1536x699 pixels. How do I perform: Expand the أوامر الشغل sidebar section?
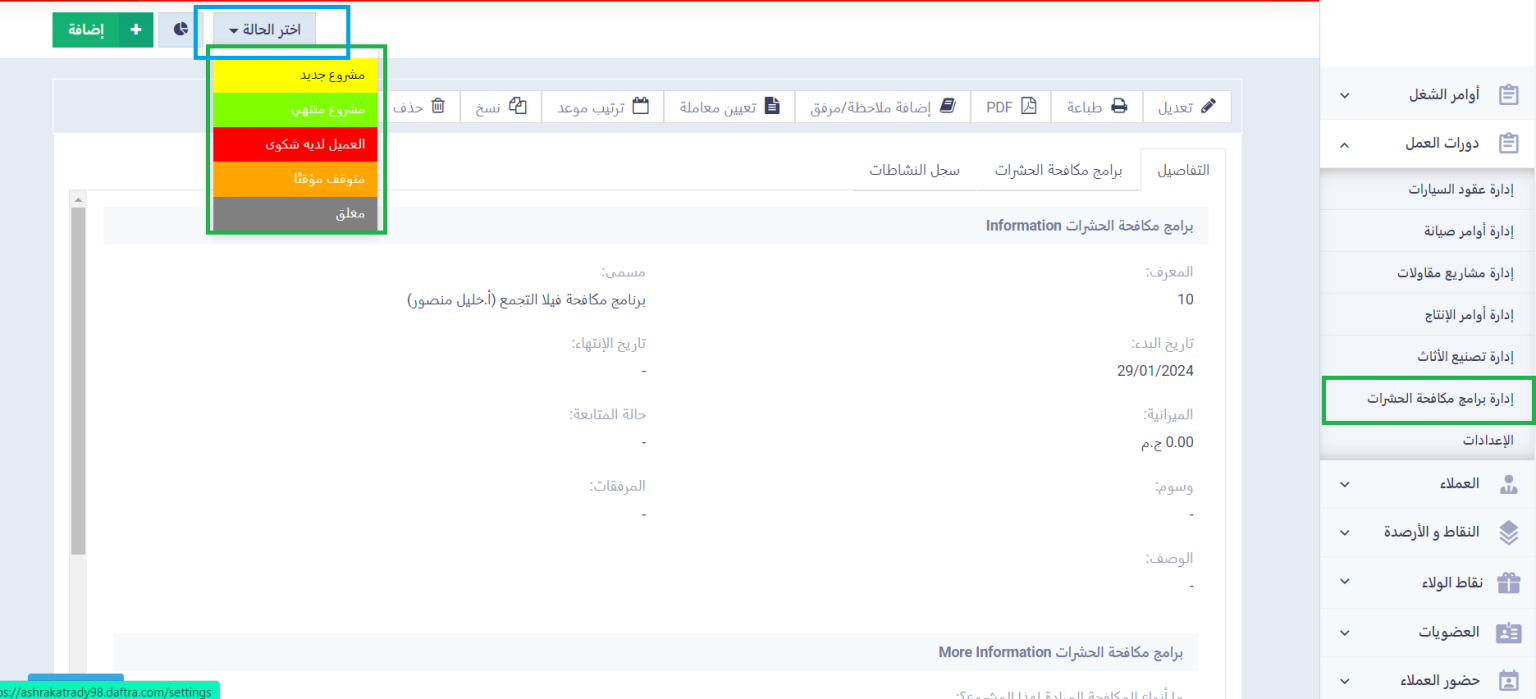[1344, 95]
